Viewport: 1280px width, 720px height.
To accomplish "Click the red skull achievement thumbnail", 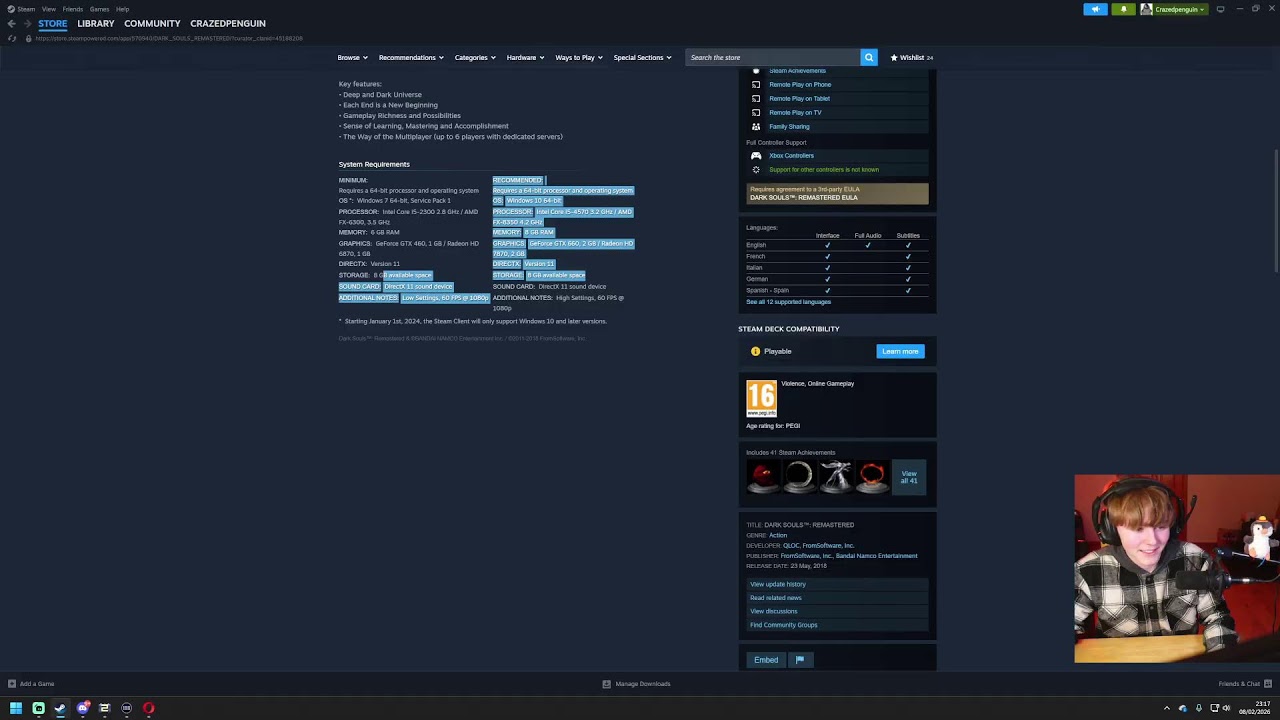I will pos(763,477).
